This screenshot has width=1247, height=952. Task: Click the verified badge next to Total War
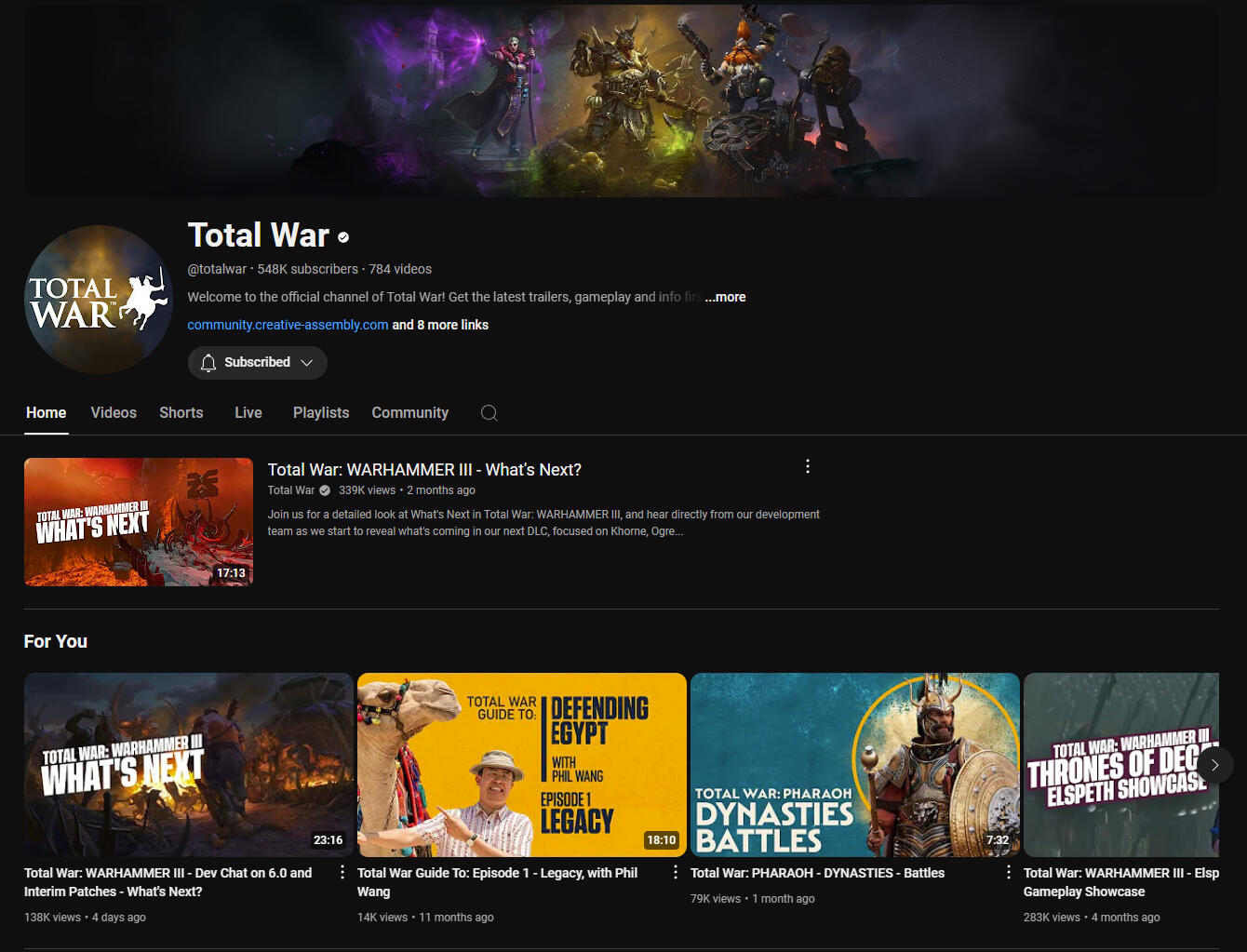click(342, 236)
